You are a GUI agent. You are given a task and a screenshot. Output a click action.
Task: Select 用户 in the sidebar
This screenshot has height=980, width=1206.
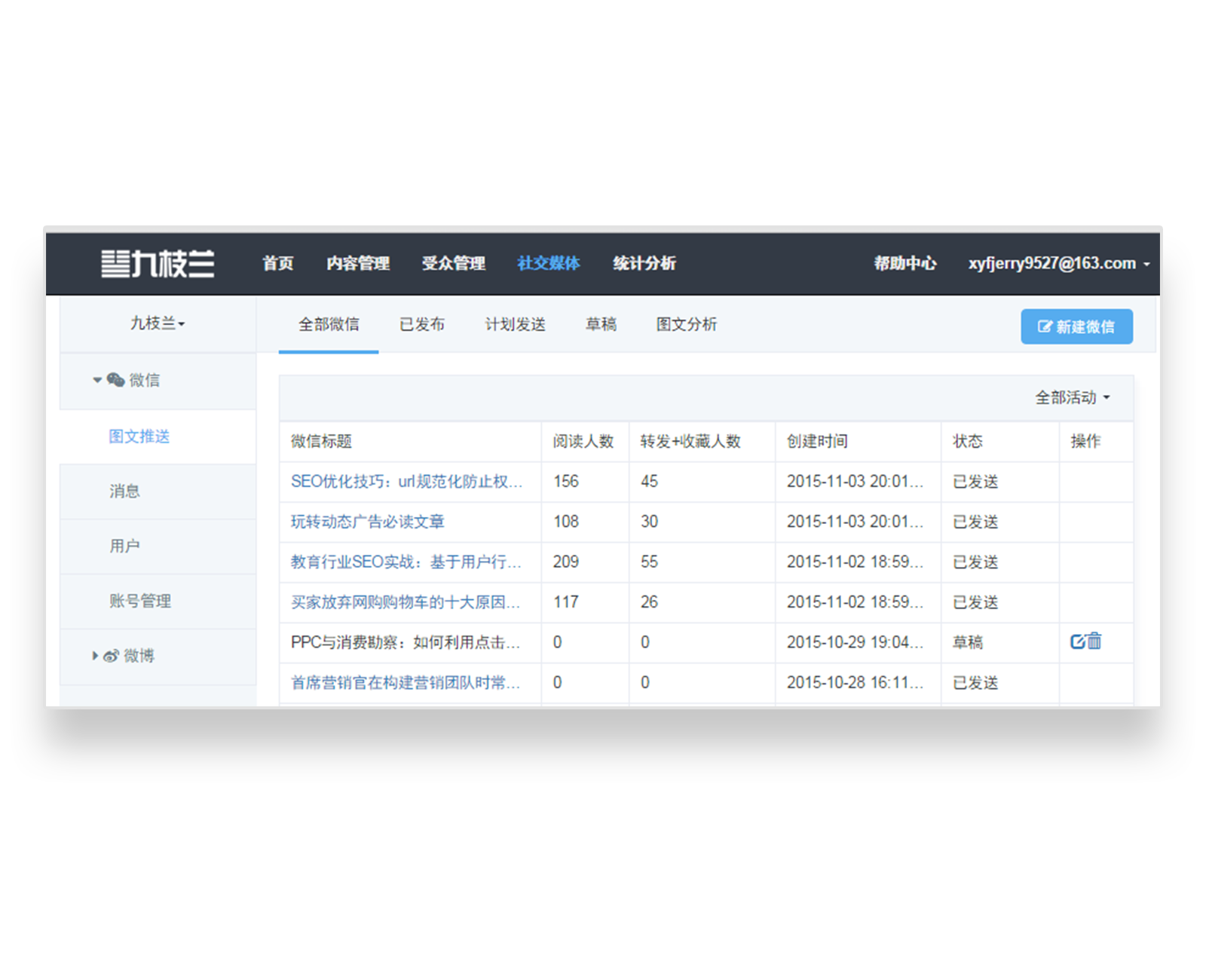click(x=124, y=546)
